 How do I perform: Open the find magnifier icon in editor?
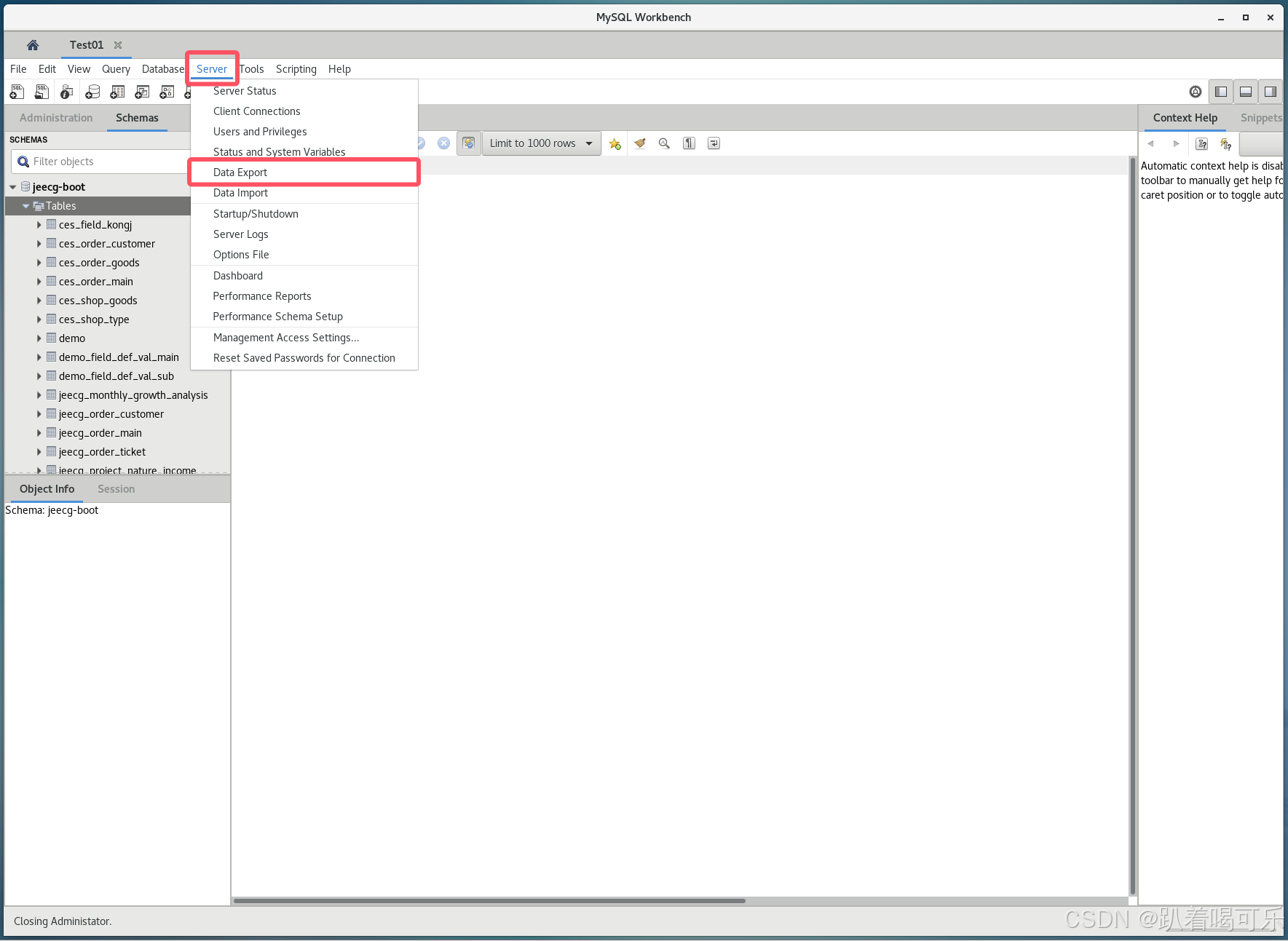pyautogui.click(x=664, y=143)
